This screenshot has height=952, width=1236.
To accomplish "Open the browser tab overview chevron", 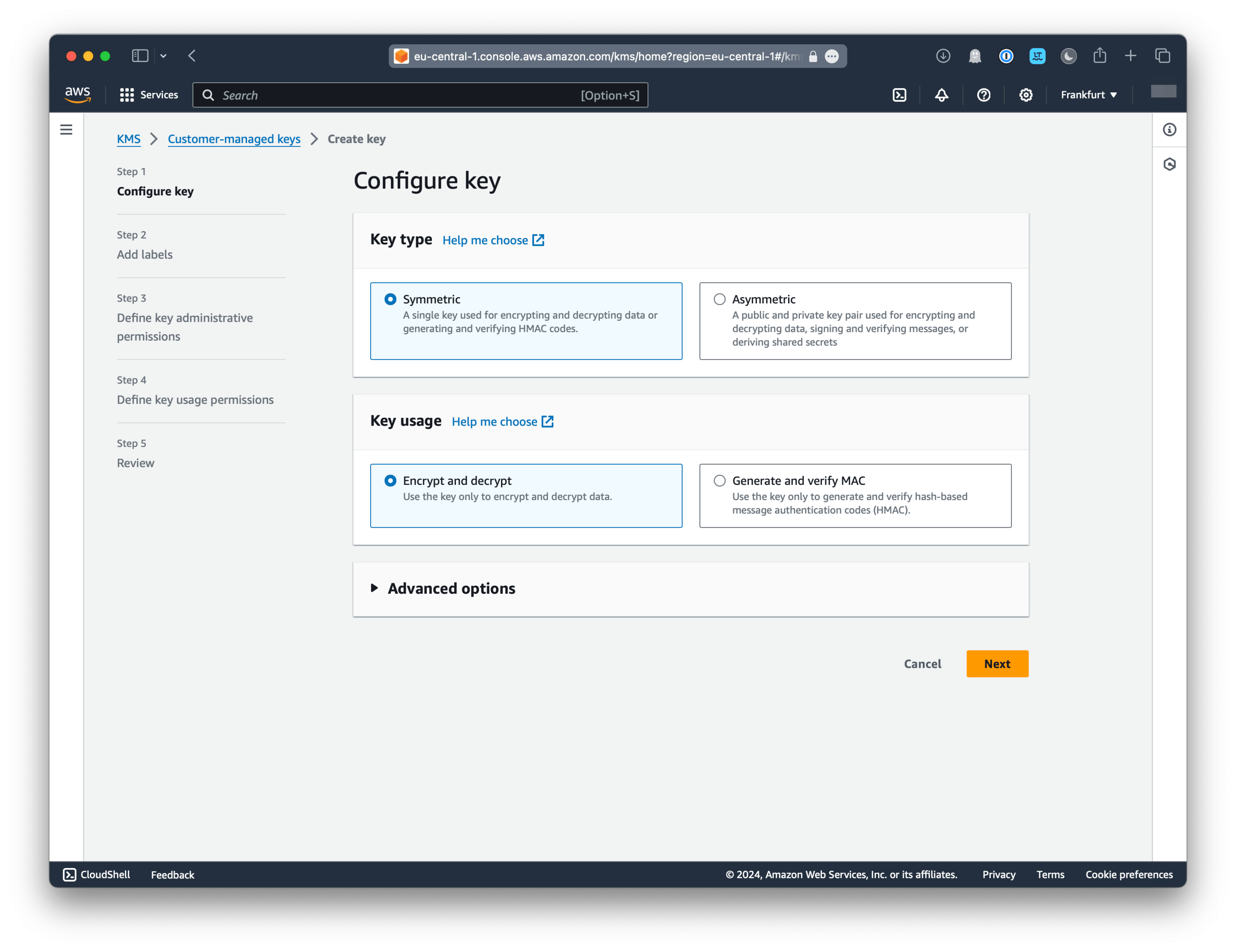I will point(164,55).
